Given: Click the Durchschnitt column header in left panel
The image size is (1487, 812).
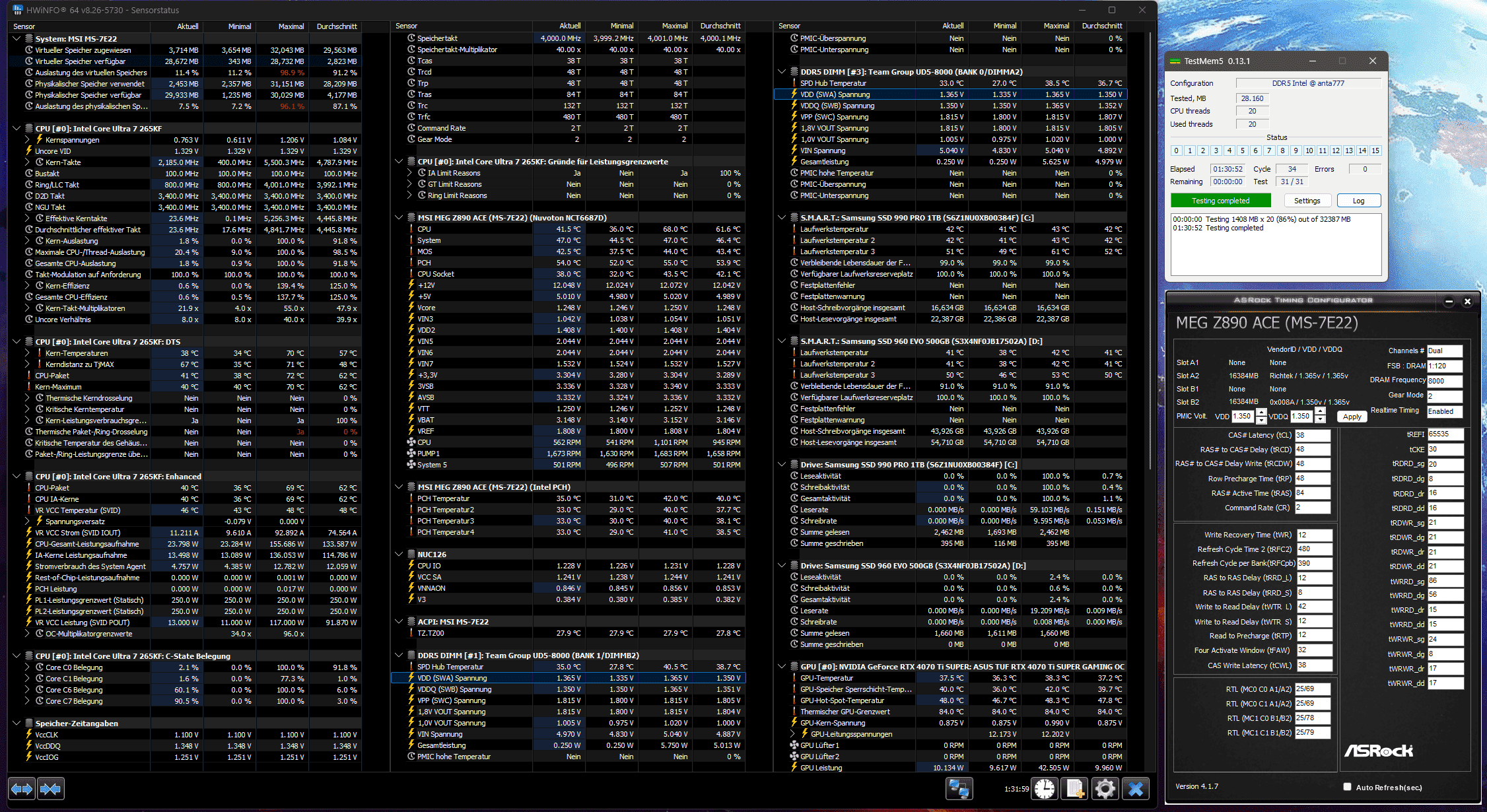Looking at the screenshot, I should click(x=336, y=26).
